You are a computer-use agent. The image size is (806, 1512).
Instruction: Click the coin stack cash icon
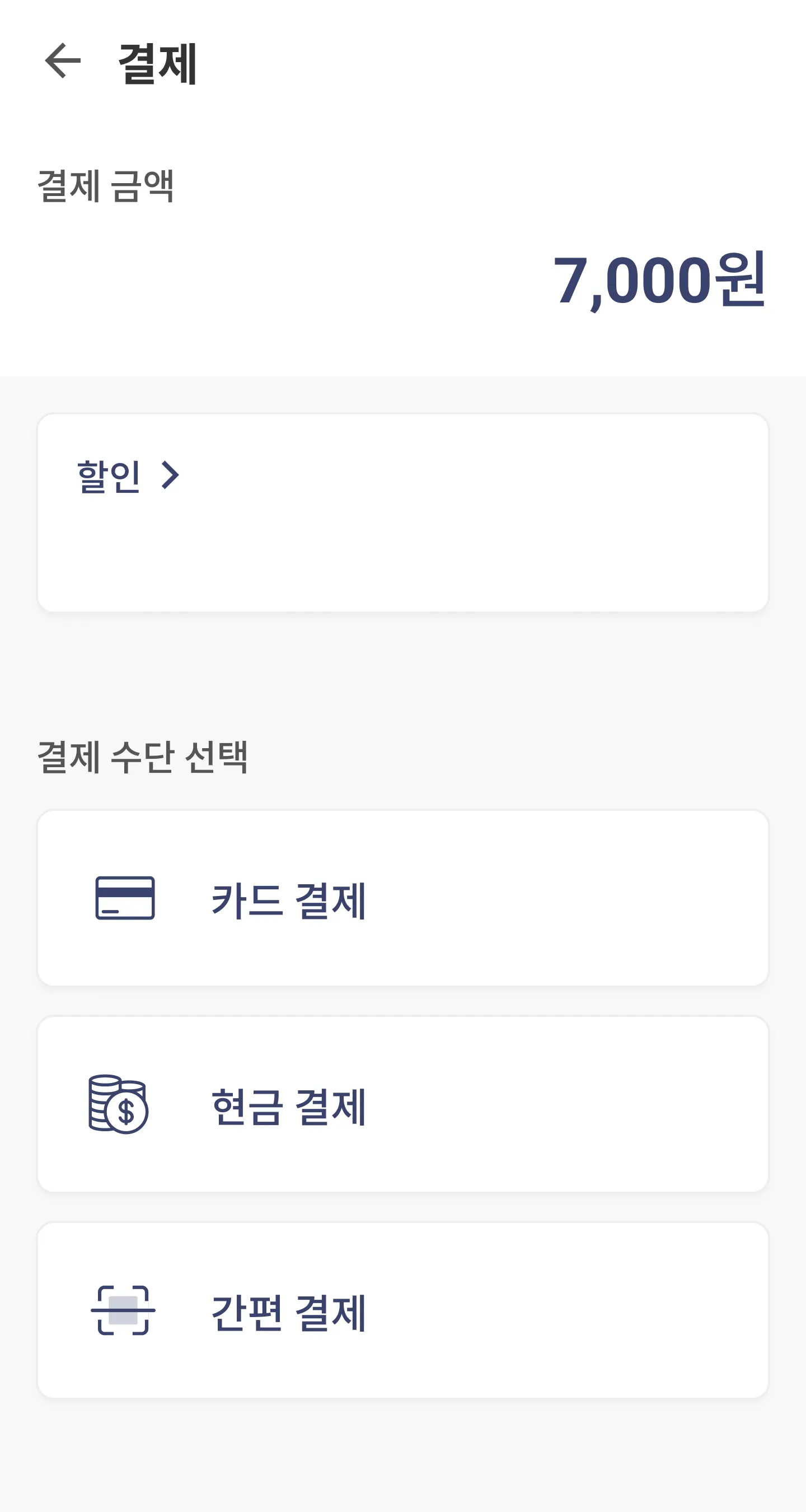click(118, 1104)
